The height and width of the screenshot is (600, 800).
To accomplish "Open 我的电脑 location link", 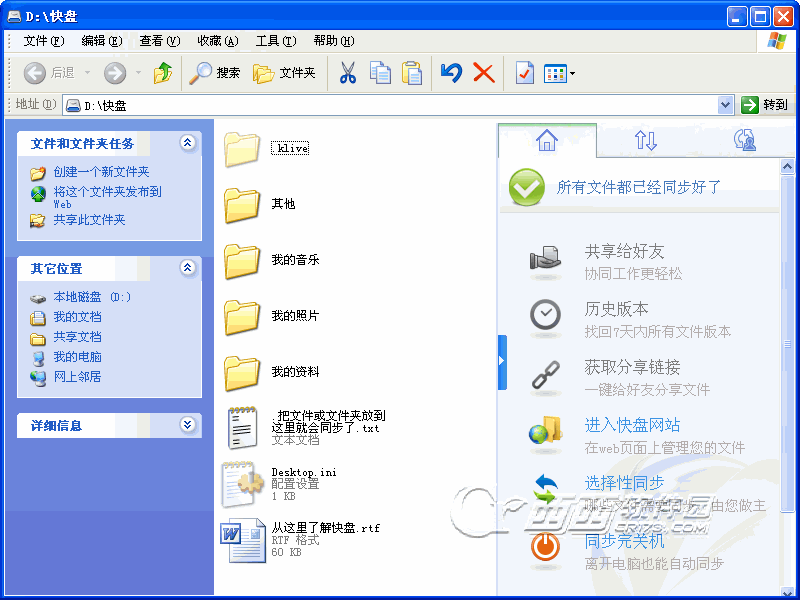I will [x=78, y=357].
